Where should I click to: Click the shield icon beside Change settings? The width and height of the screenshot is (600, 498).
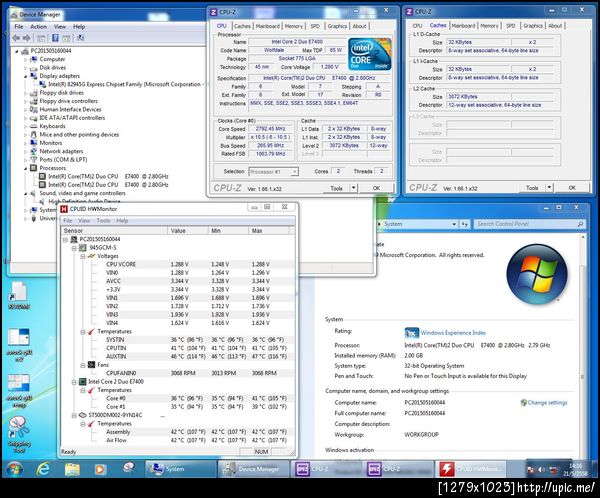click(523, 402)
